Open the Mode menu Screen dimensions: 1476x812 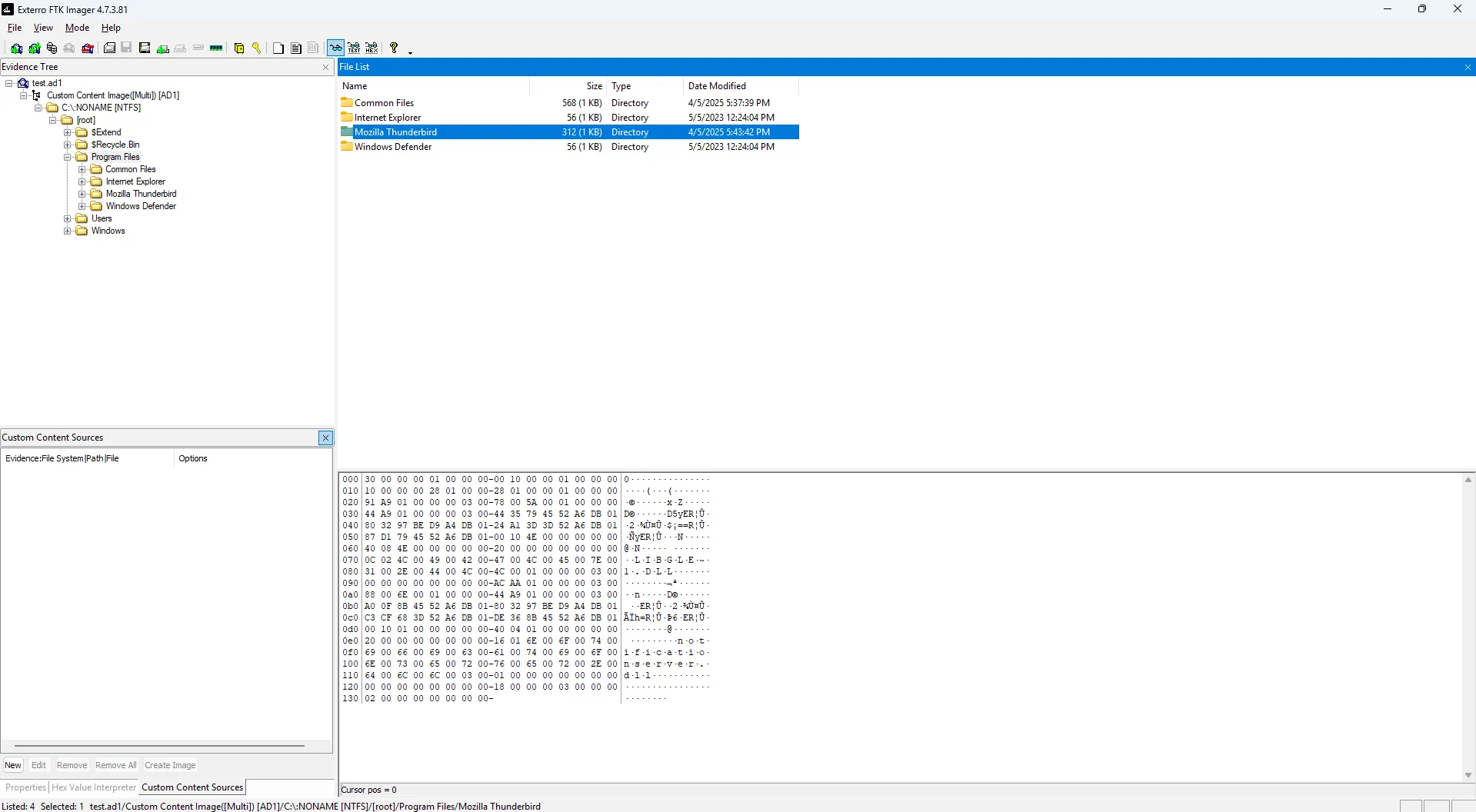click(x=77, y=28)
